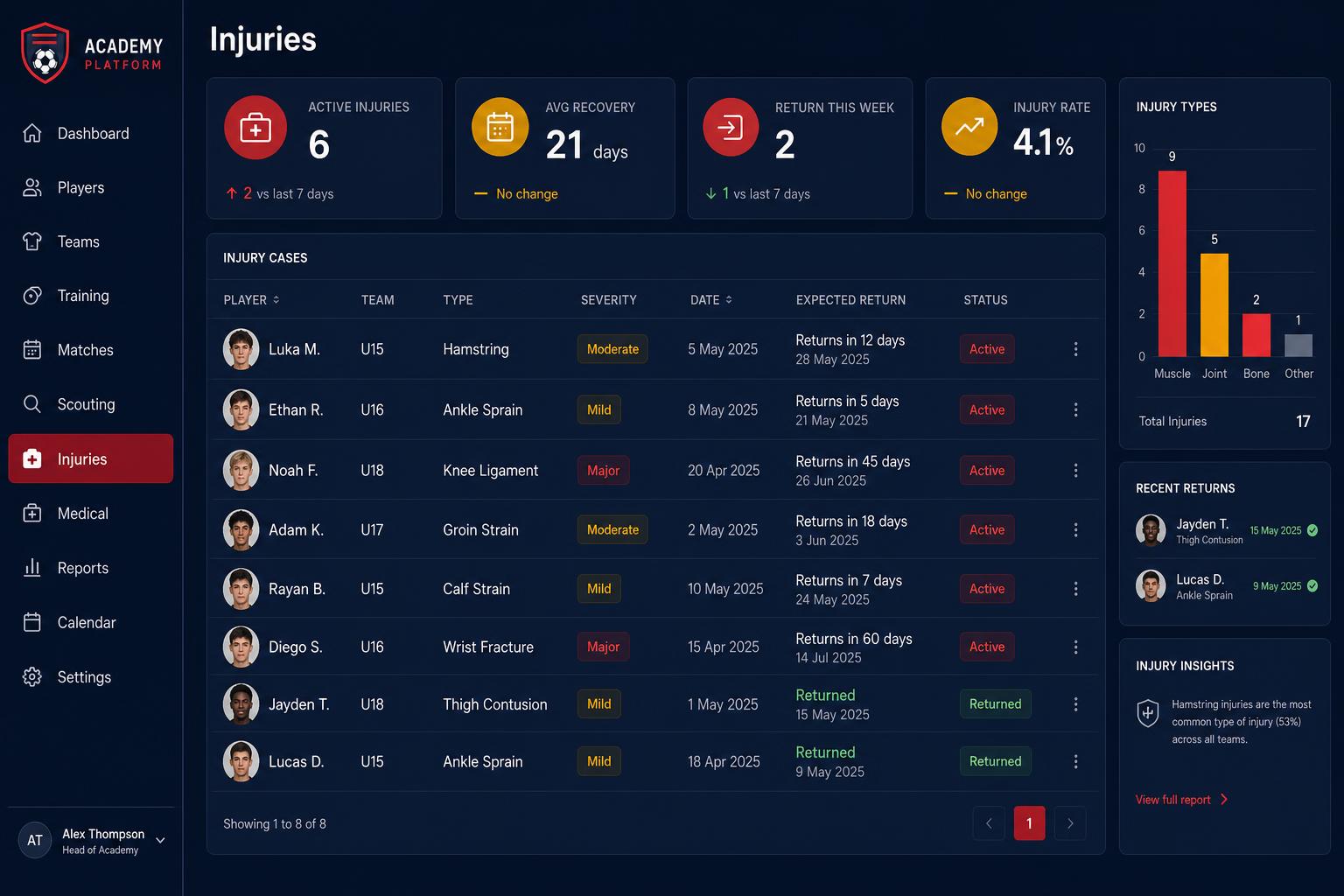
Task: Click the Scouting magnifier icon
Action: point(32,404)
